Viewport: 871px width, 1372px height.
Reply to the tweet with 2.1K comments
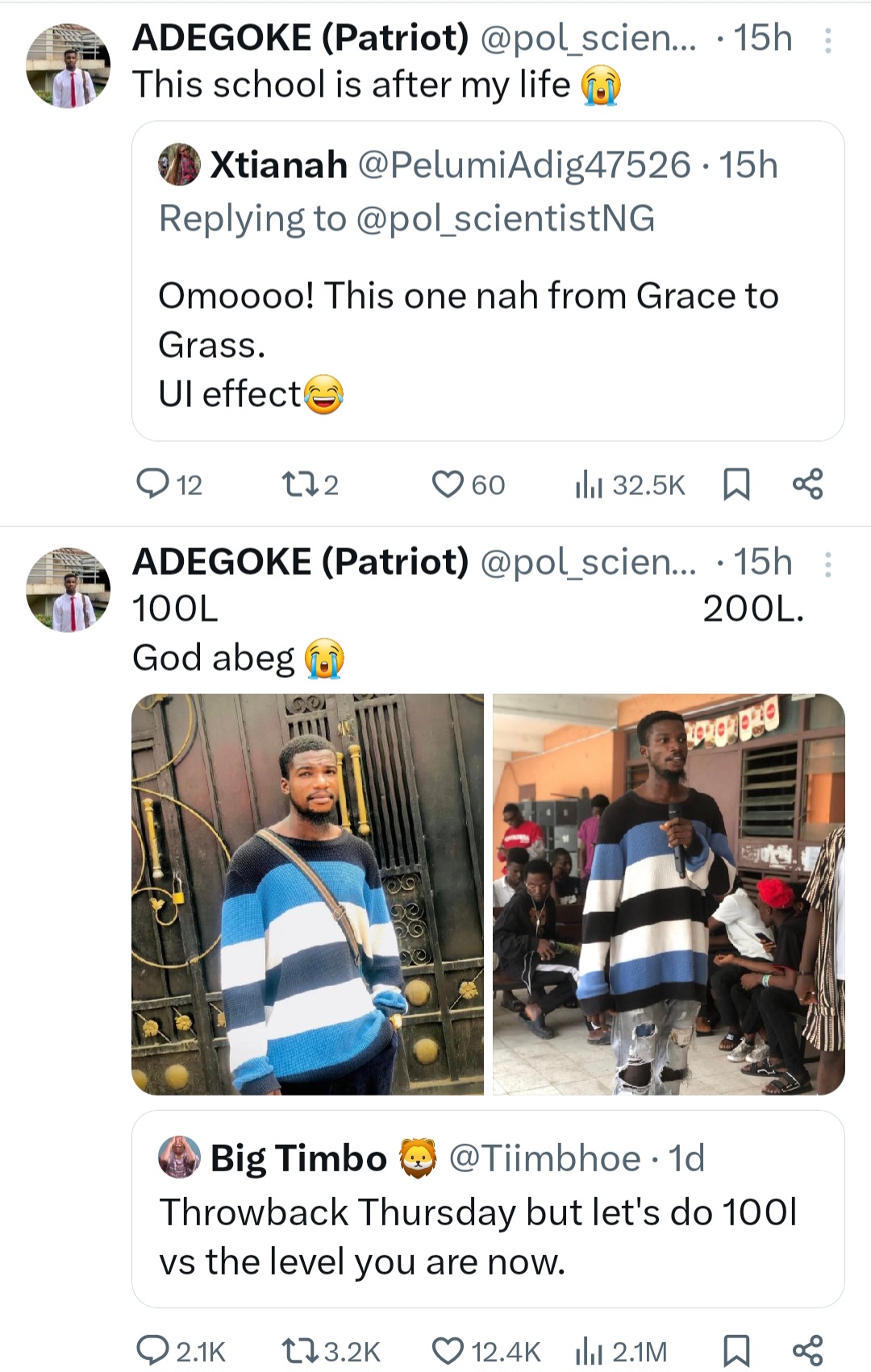coord(152,1349)
